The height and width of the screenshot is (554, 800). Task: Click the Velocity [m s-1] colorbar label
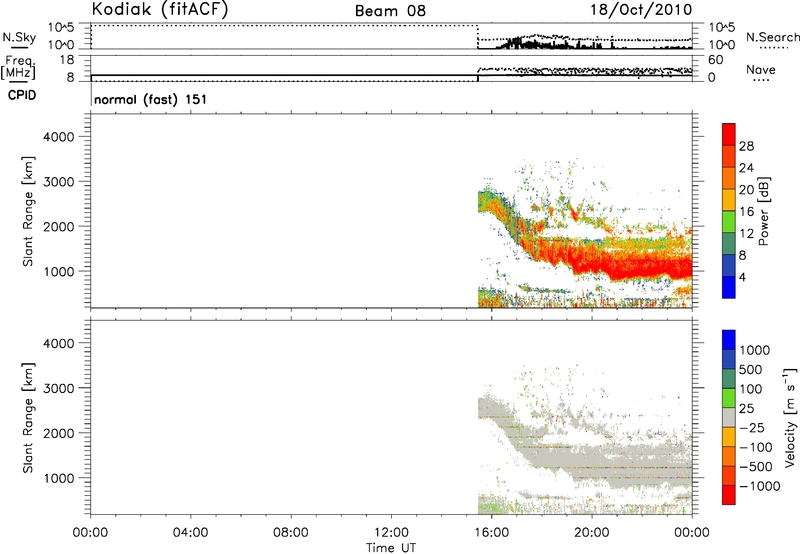coord(790,417)
